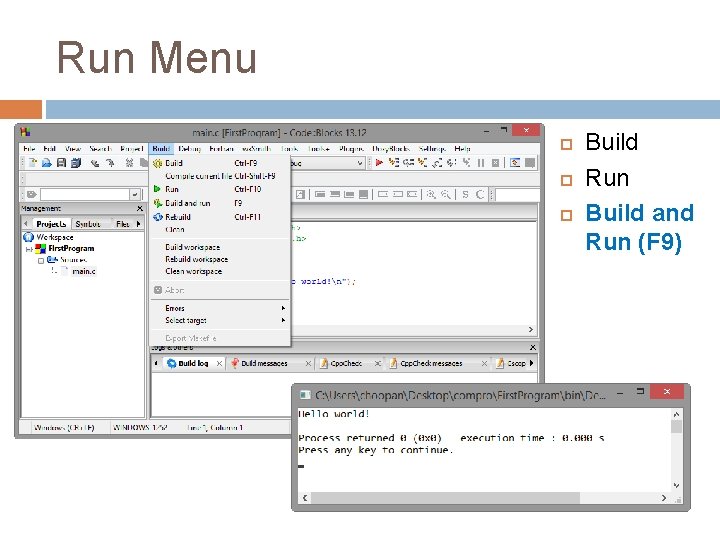Viewport: 720px width, 540px height.
Task: Click the console vertical scrollbar down arrow
Action: click(x=676, y=485)
